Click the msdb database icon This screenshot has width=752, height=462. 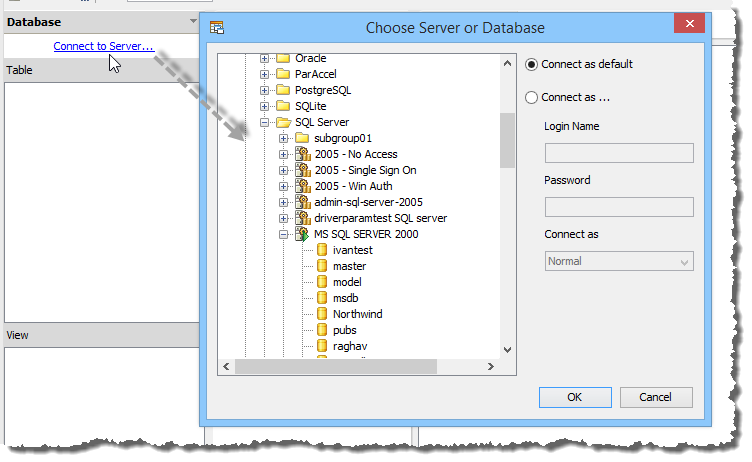coord(322,298)
